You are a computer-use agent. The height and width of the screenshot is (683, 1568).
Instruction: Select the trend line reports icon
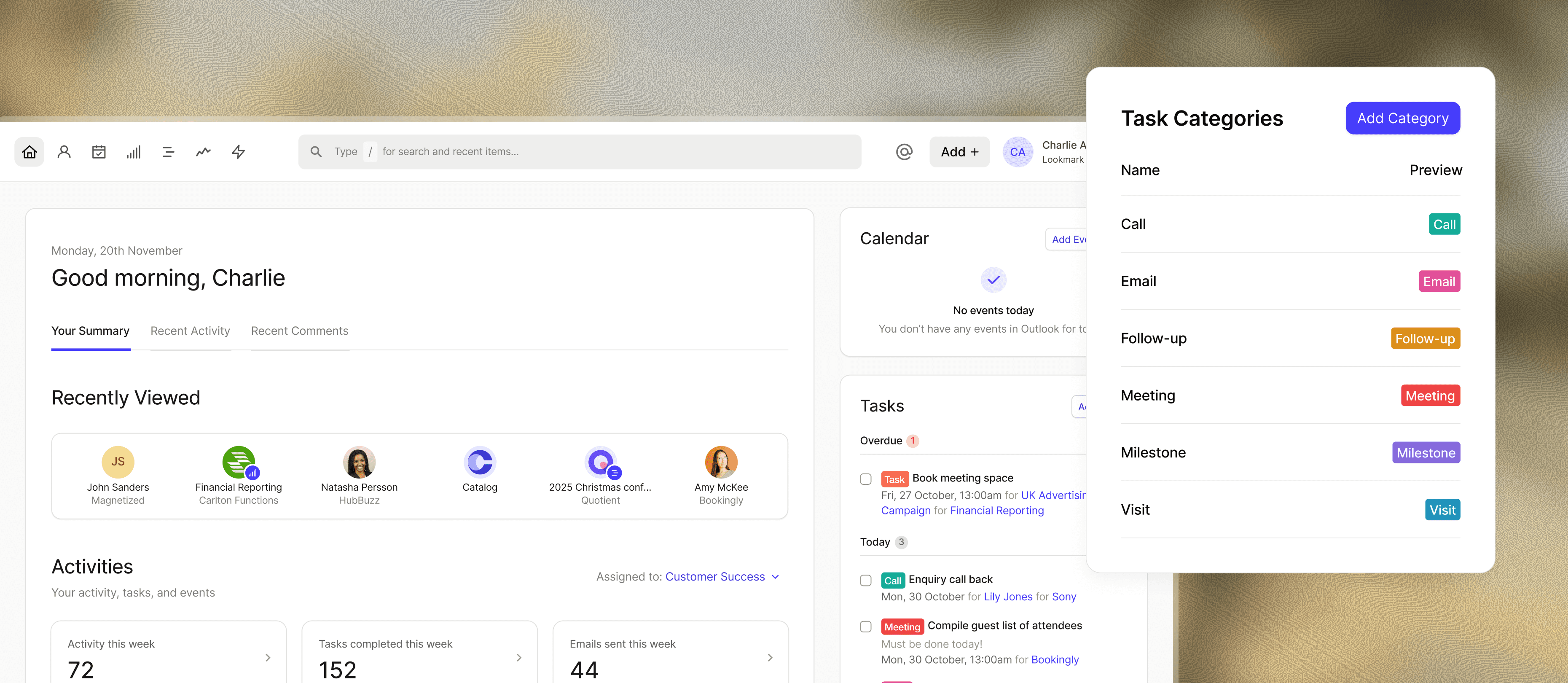pos(203,152)
